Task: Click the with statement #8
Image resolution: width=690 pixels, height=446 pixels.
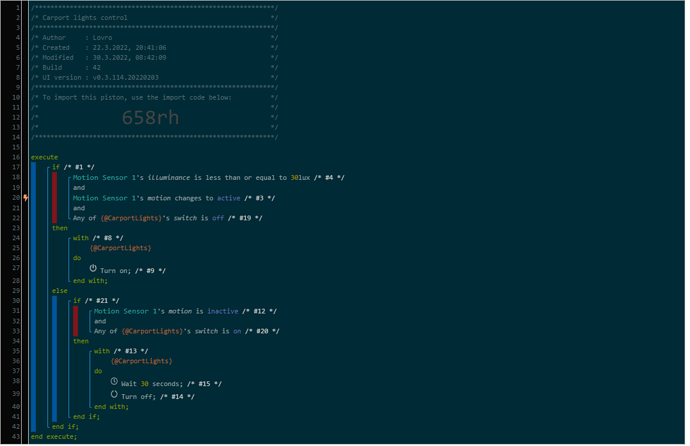Action: coord(98,238)
